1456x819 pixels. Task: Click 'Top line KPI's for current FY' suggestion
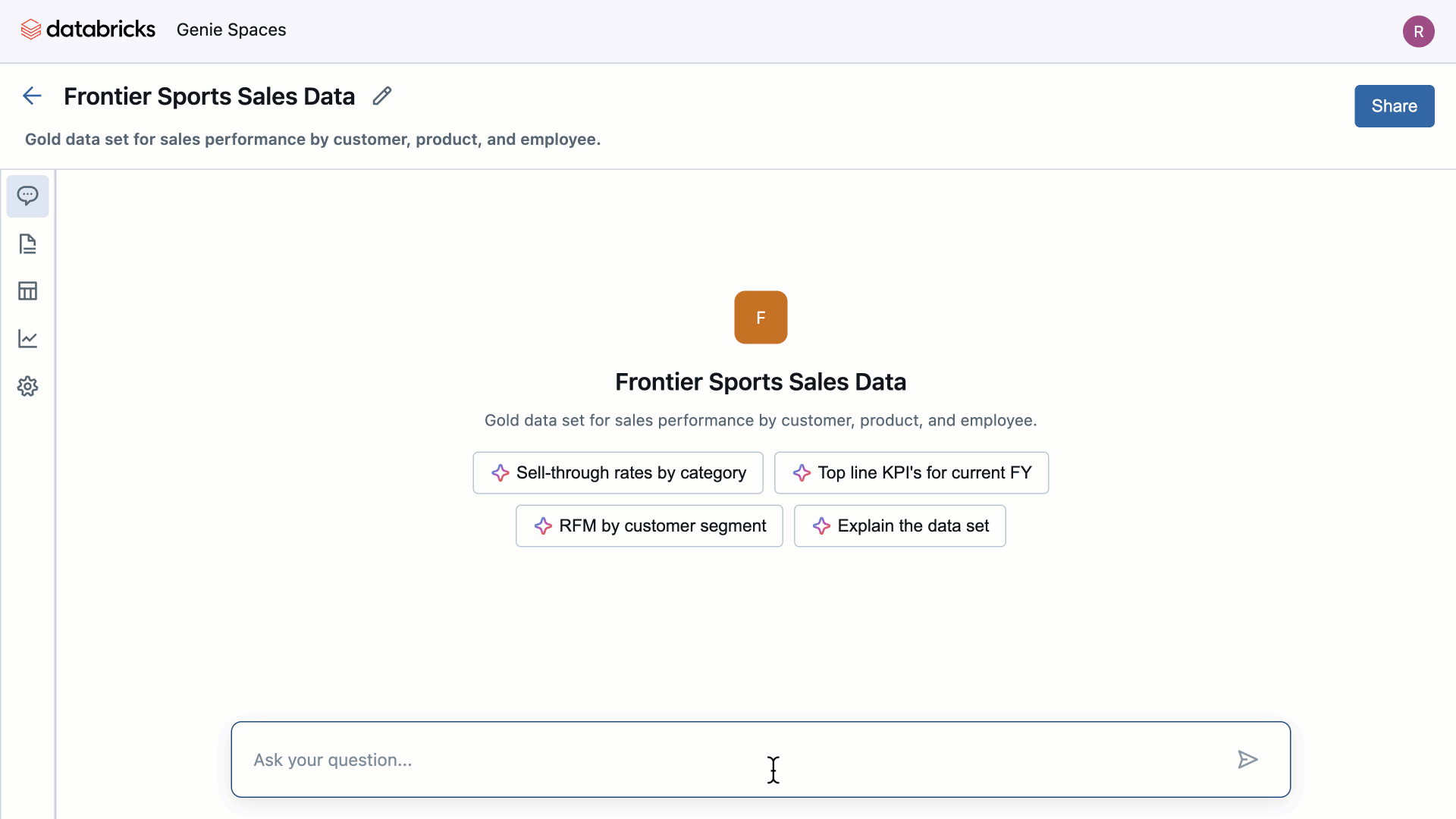912,472
